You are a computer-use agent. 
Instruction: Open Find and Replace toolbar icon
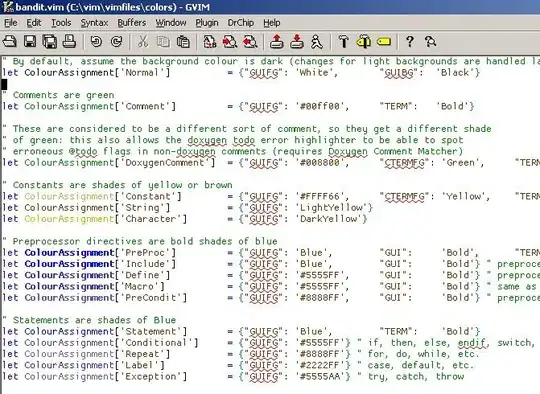[x=210, y=42]
